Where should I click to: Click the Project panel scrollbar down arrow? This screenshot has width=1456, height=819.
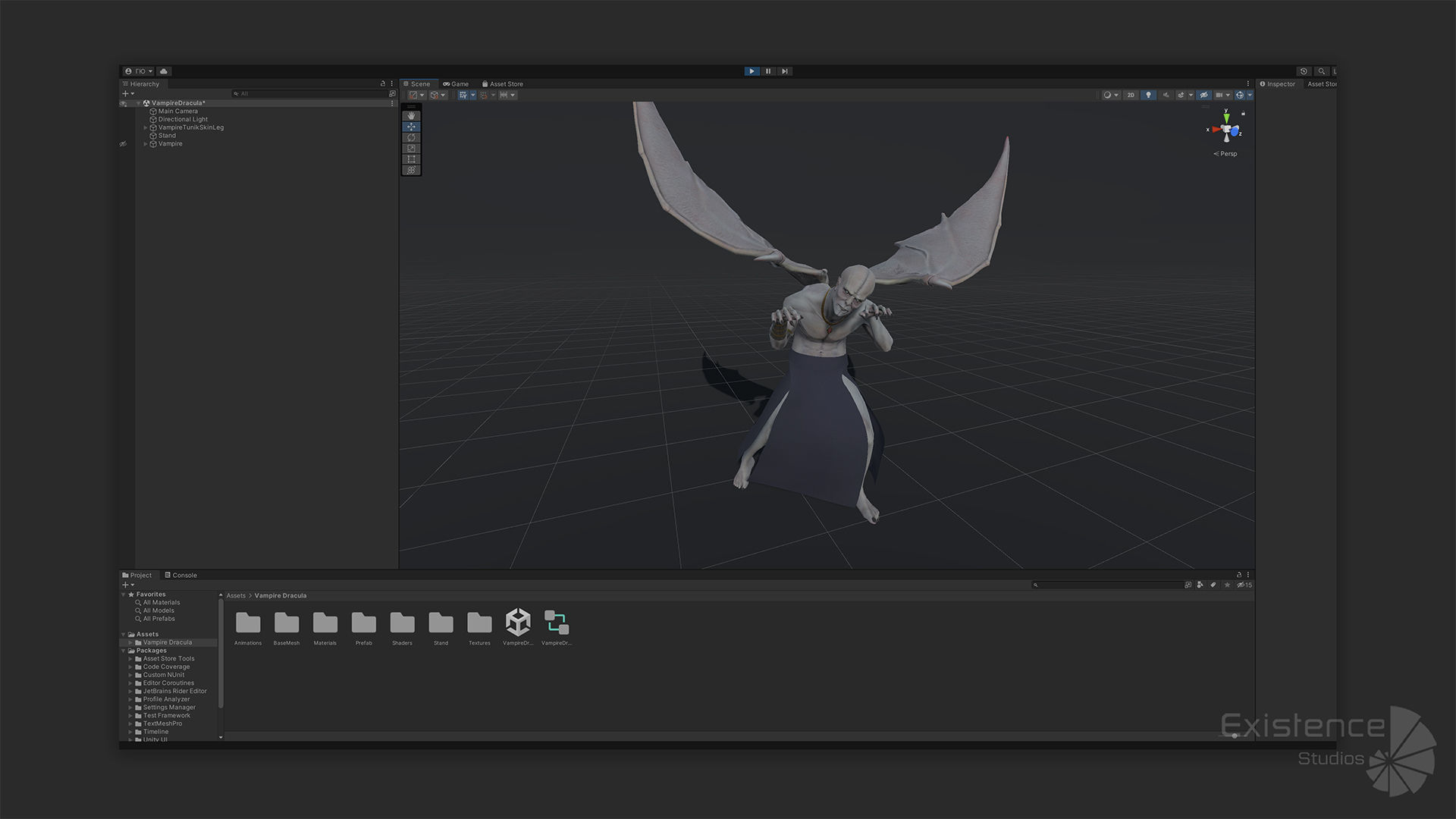tap(221, 737)
